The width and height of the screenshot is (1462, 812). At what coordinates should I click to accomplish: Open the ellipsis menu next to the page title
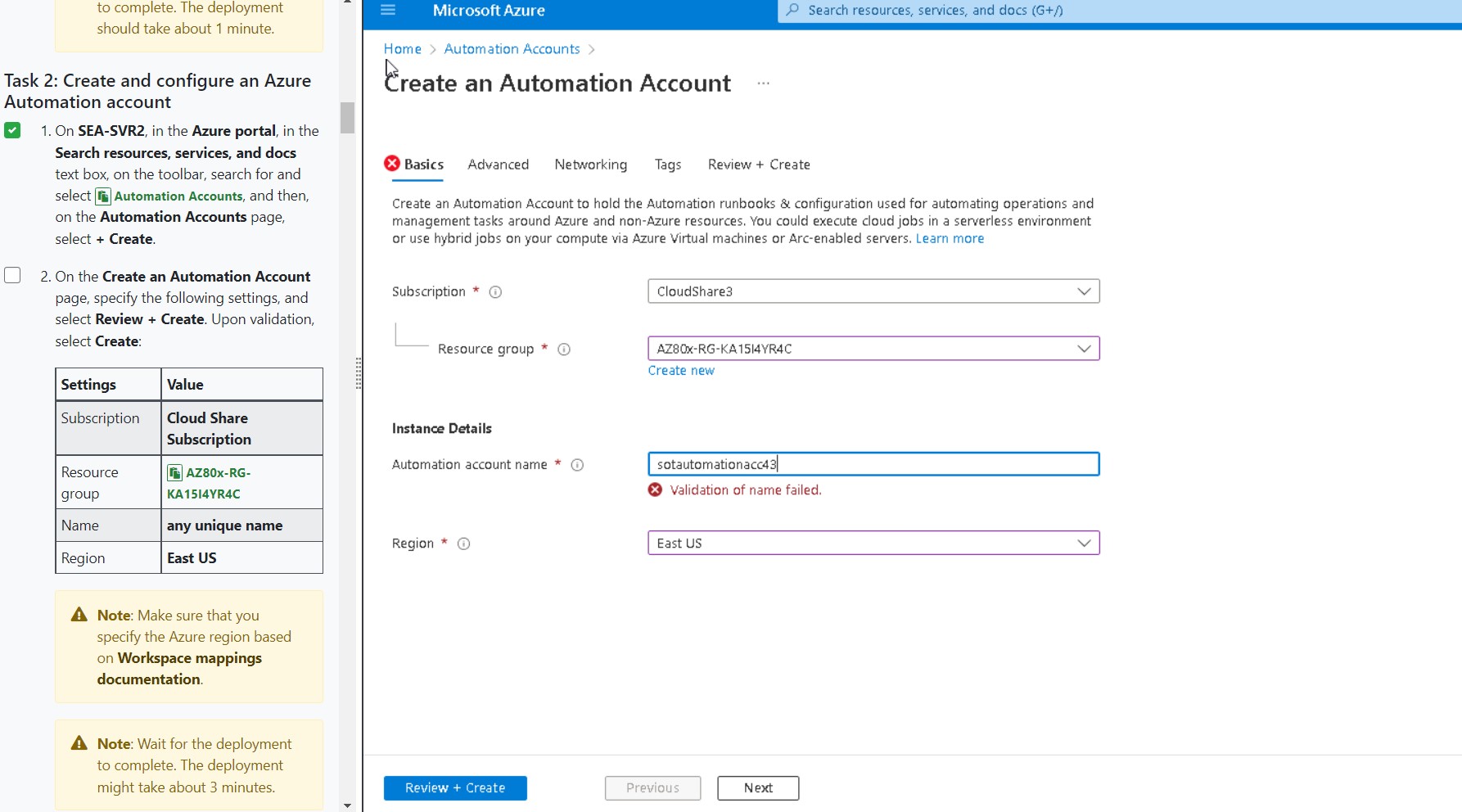tap(763, 83)
